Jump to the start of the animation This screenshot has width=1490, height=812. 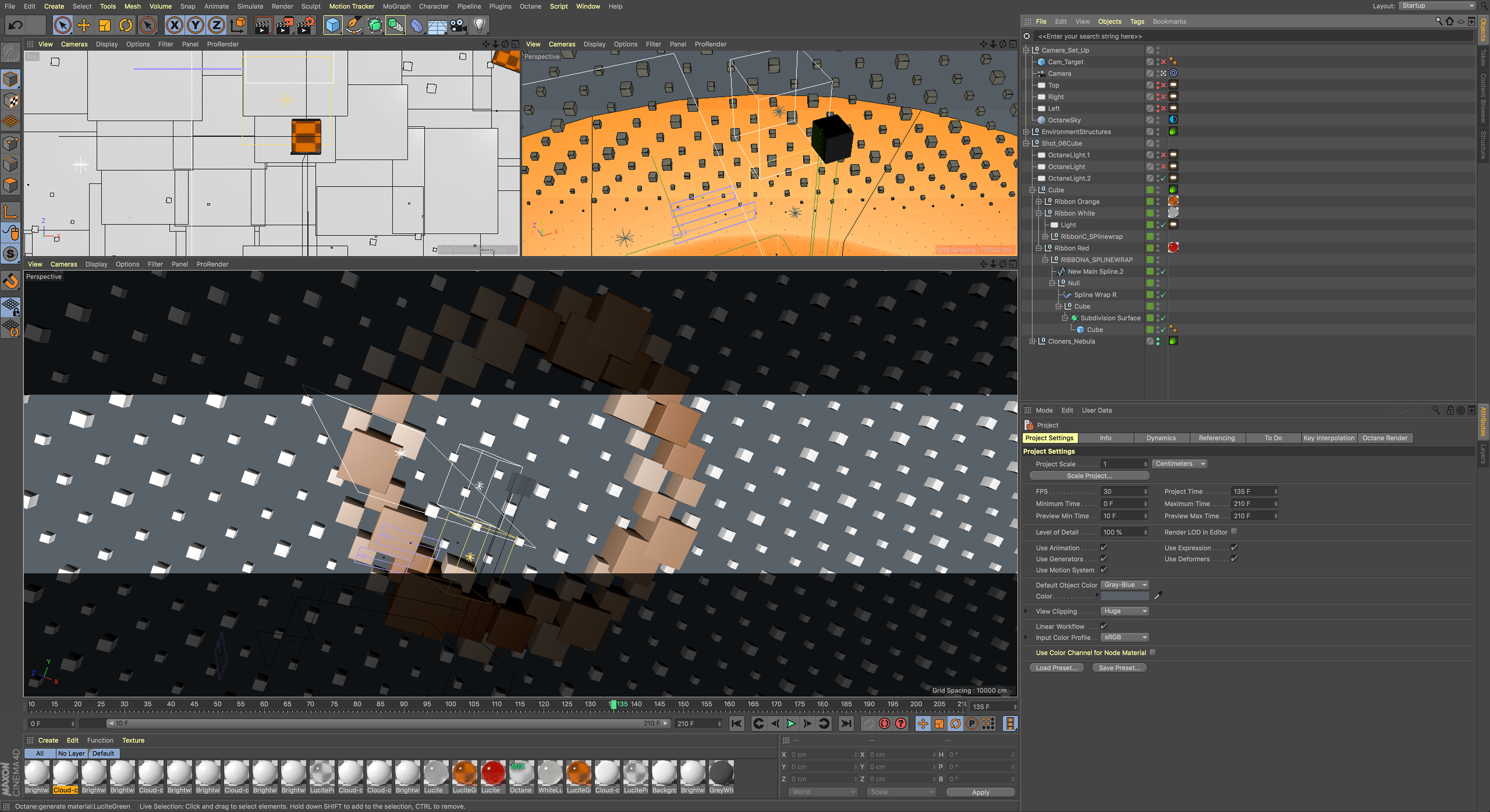pyautogui.click(x=736, y=724)
